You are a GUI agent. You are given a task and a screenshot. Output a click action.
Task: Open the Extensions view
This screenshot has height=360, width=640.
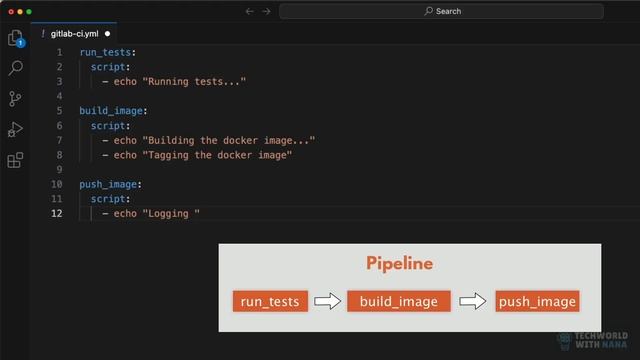[x=15, y=160]
